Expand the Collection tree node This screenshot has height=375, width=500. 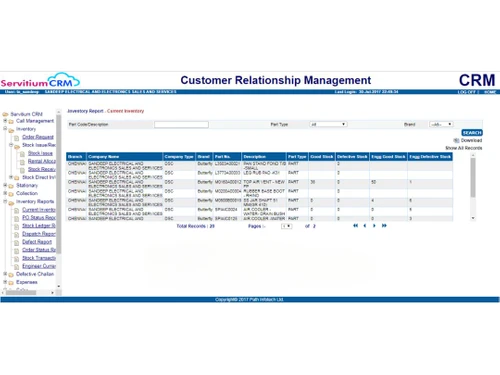coord(5,193)
